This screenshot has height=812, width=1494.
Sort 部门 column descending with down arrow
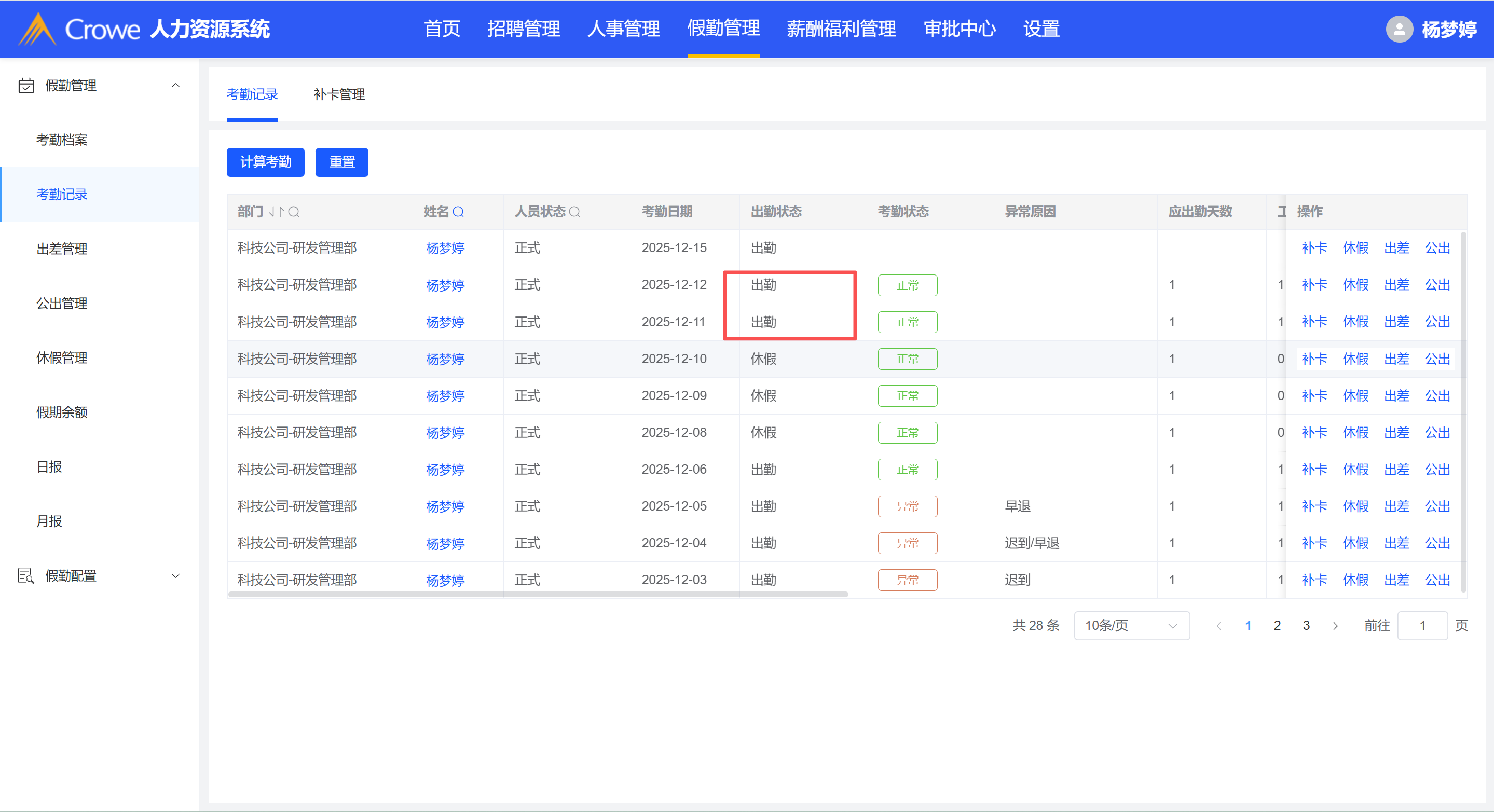click(x=272, y=212)
